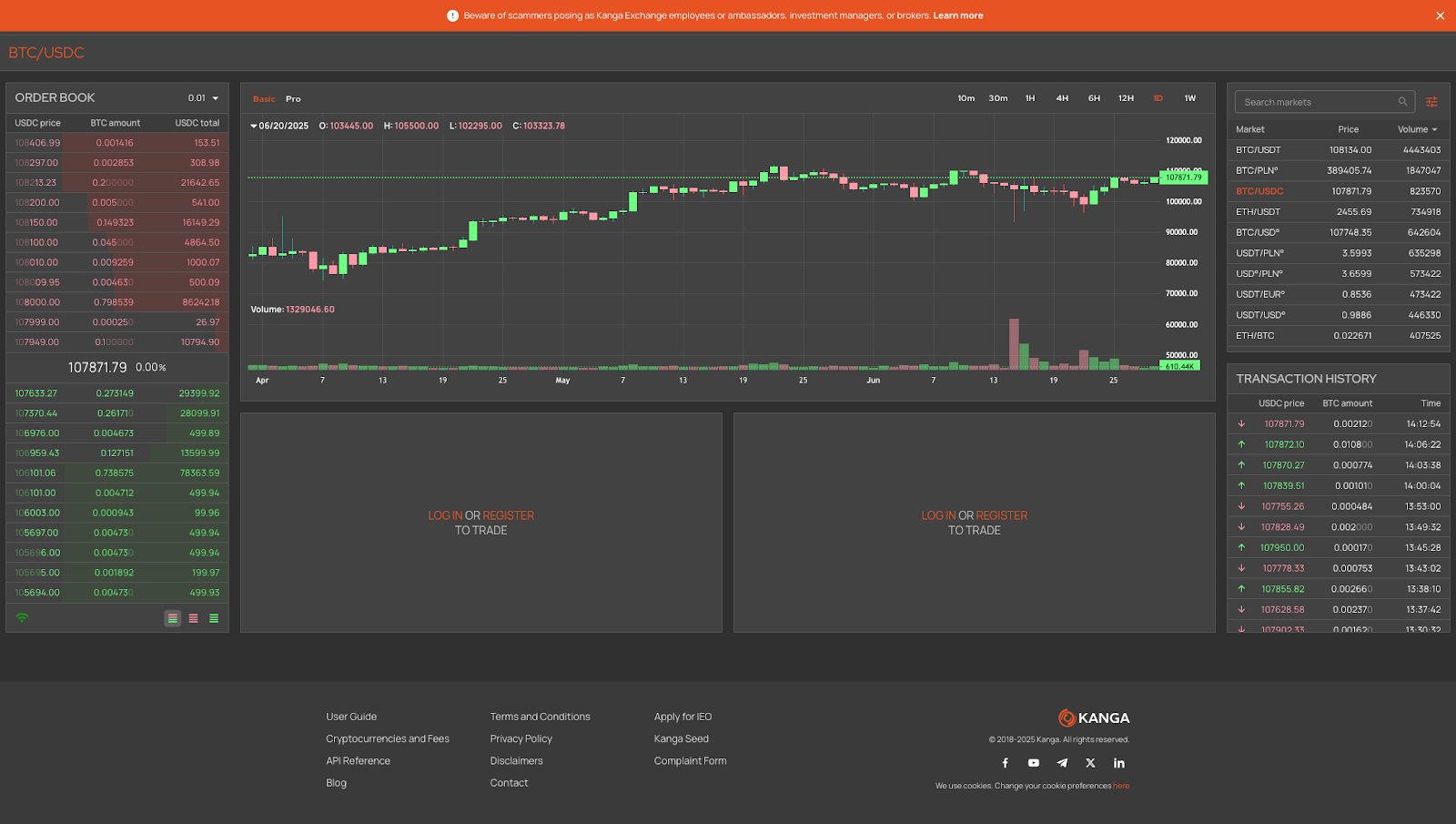Click the LOG IN link in the right trade panel
1456x824 pixels.
pyautogui.click(x=938, y=515)
